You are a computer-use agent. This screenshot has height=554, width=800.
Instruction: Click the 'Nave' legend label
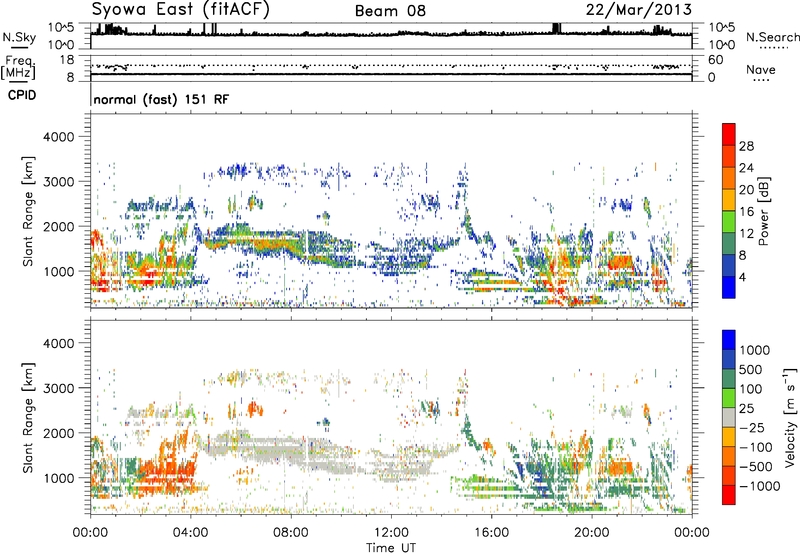coord(761,69)
